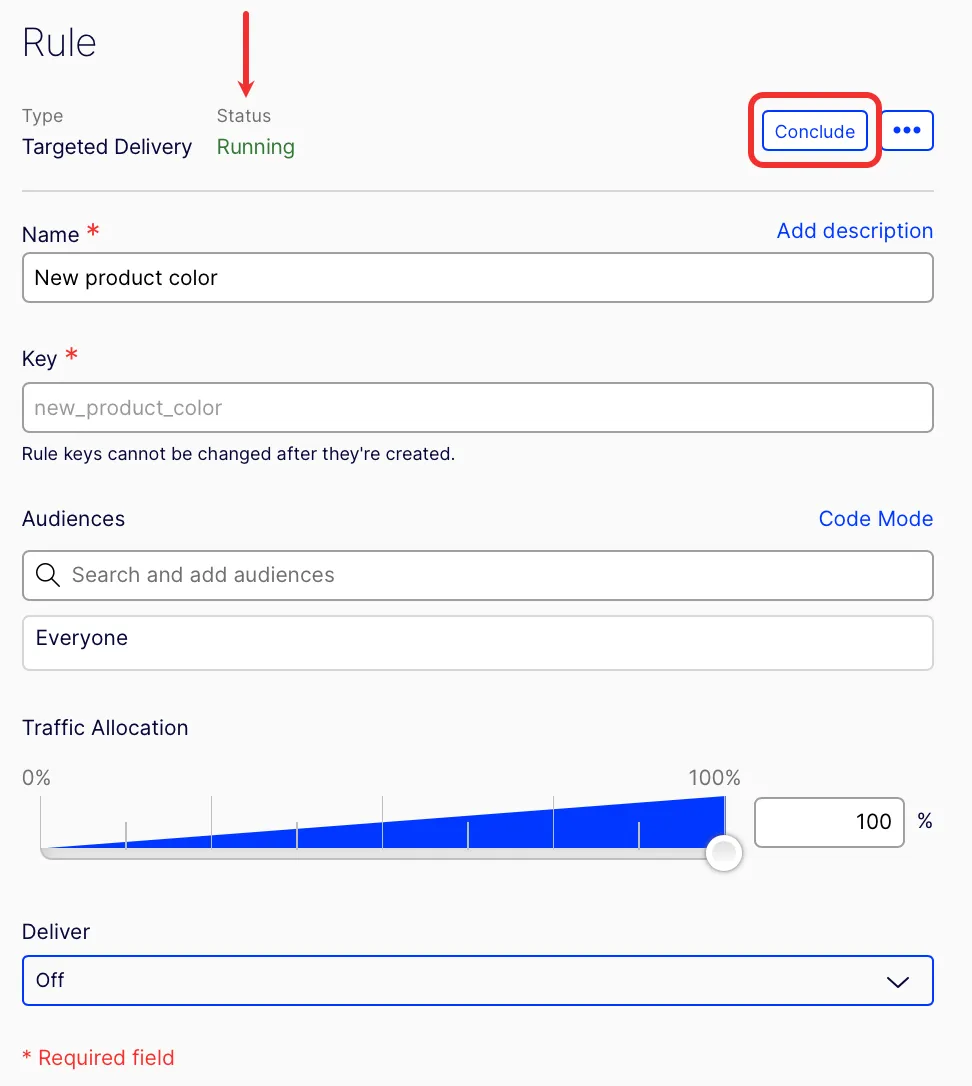
Task: Click the 0% label on the traffic slider
Action: coord(36,778)
